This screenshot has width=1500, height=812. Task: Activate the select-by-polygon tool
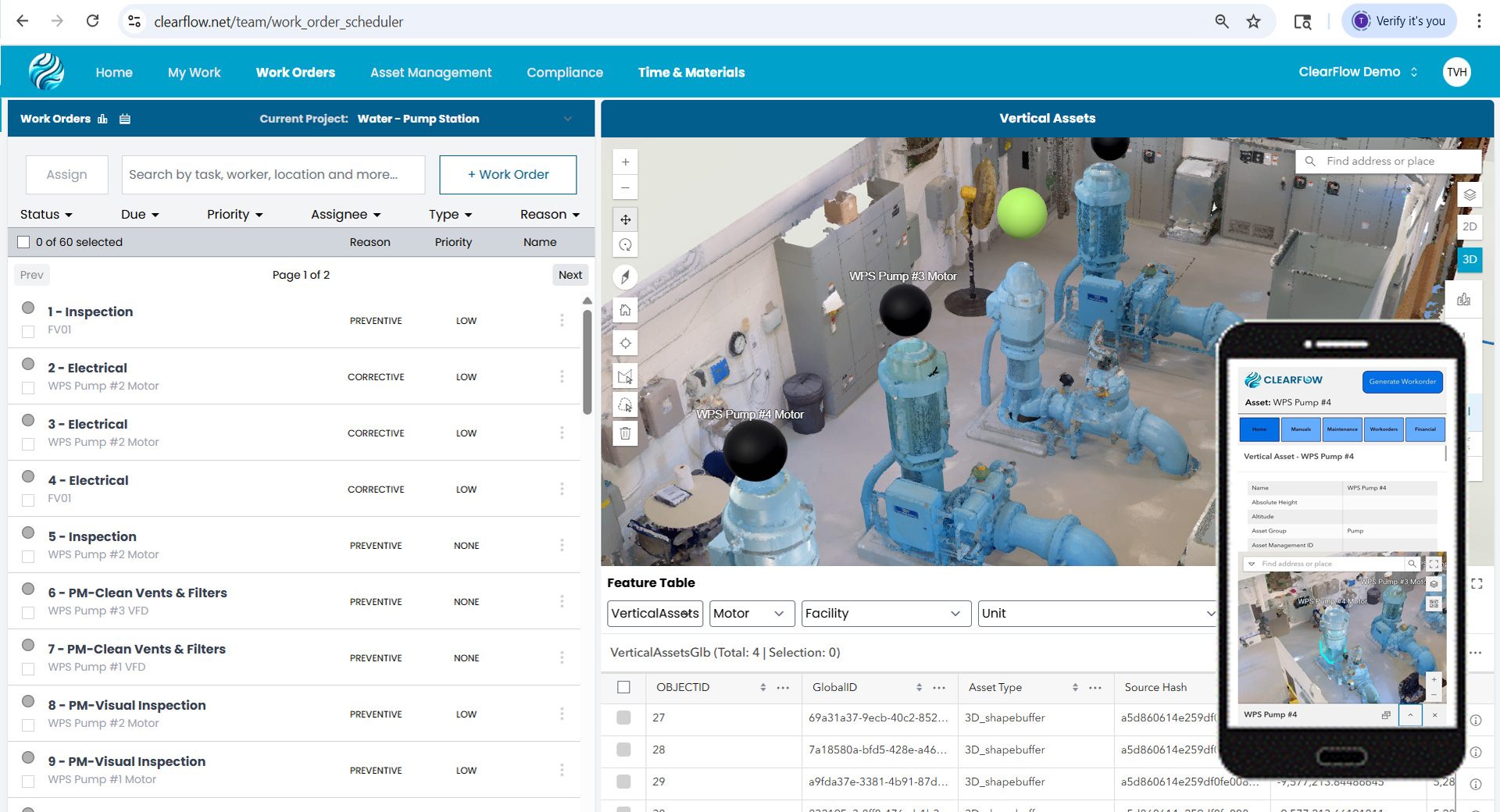click(x=625, y=376)
